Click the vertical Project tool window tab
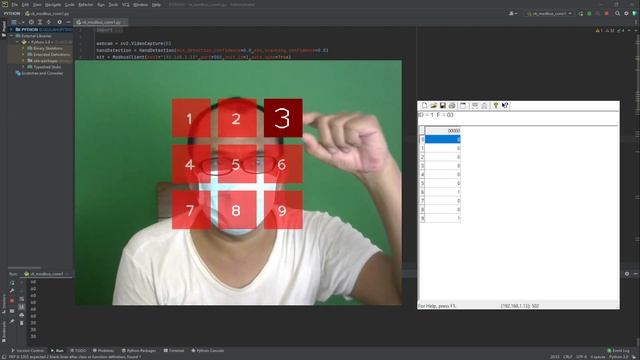The image size is (640, 360). coord(4,29)
